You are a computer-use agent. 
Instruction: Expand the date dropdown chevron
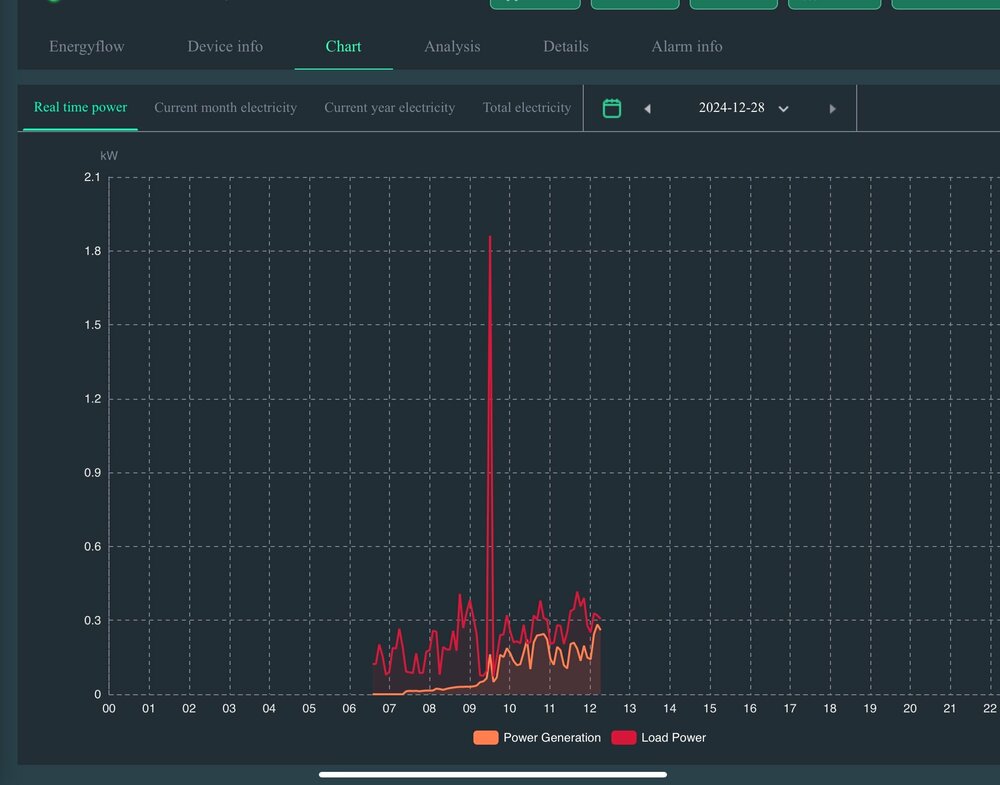(783, 109)
